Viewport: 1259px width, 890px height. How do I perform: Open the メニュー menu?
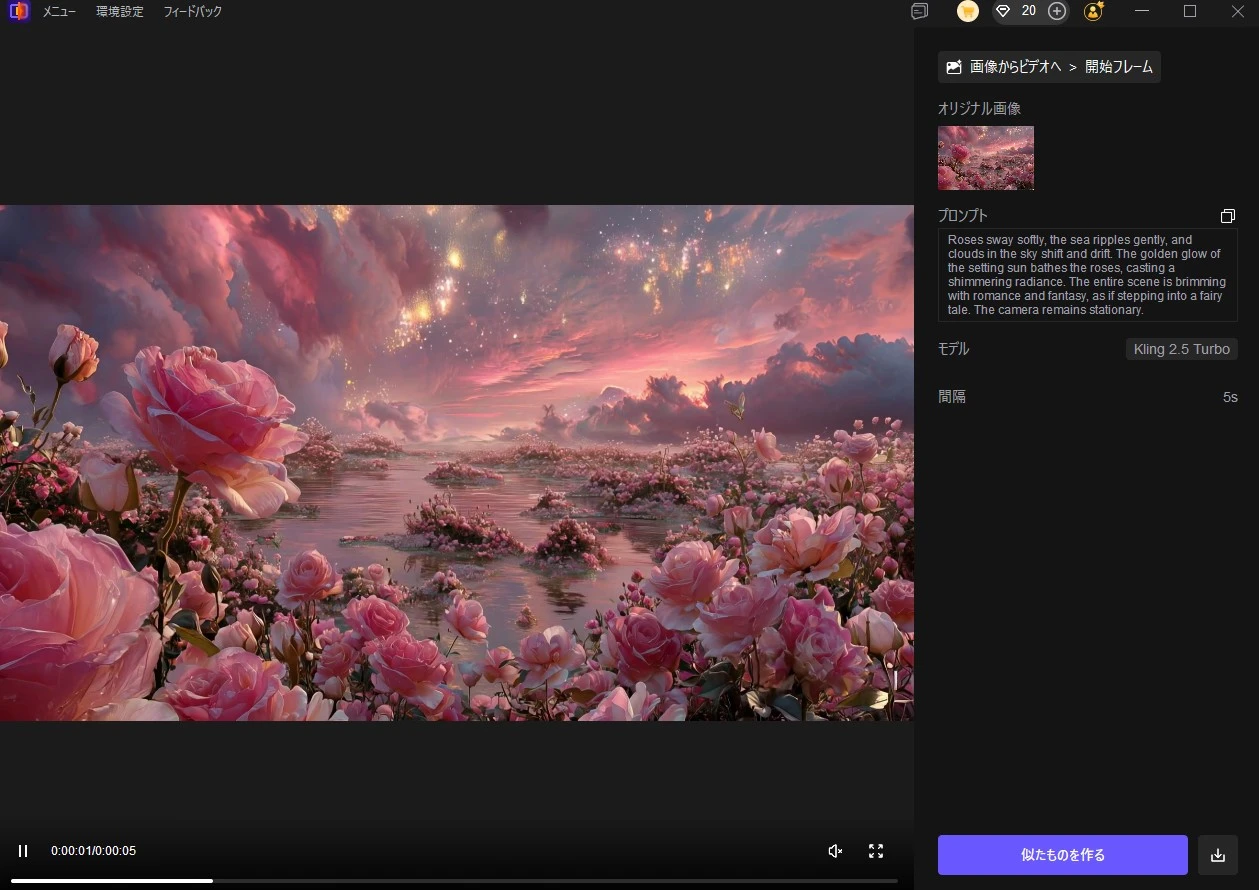pos(59,12)
